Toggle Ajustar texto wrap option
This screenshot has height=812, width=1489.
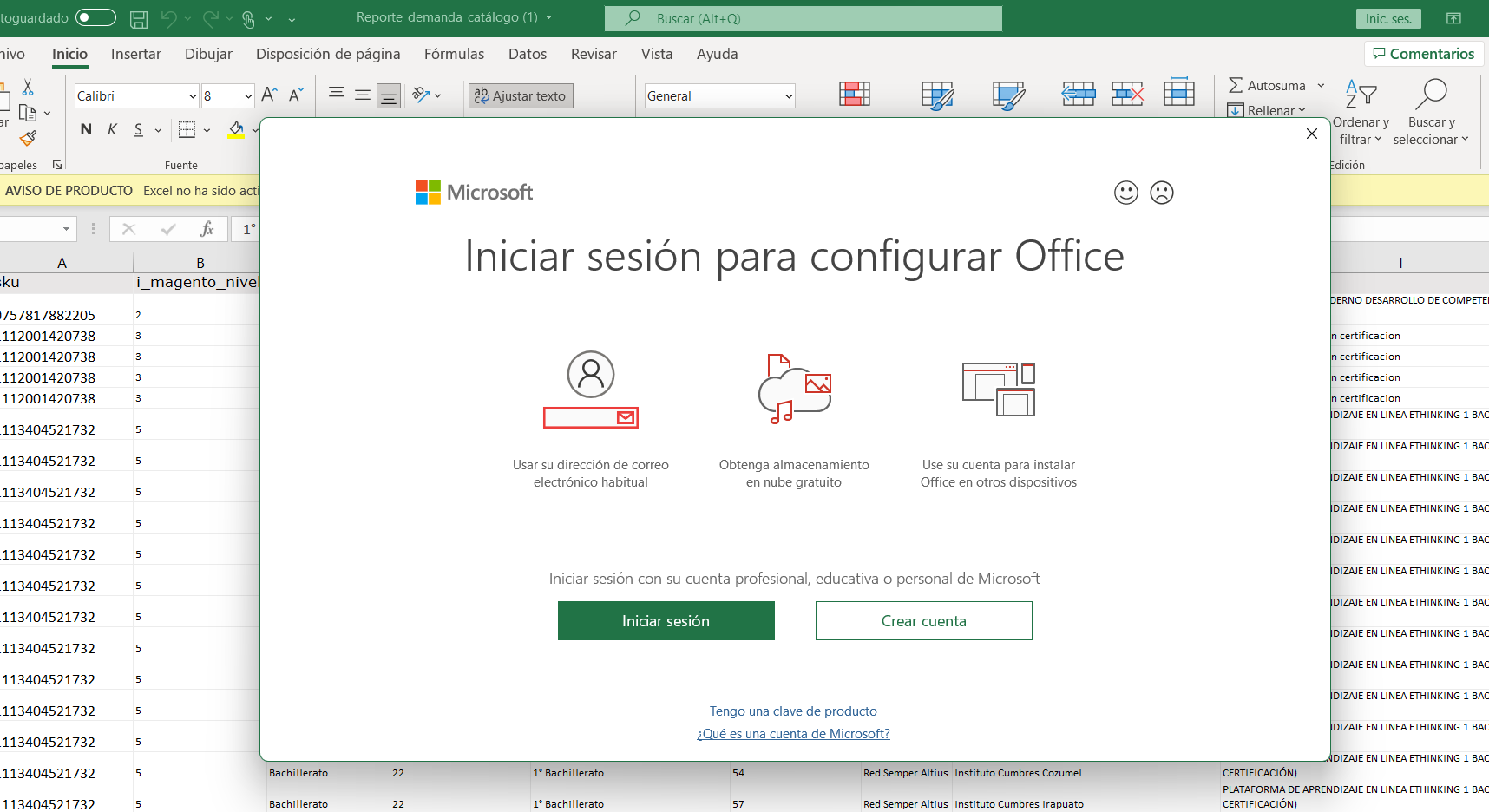tap(521, 95)
